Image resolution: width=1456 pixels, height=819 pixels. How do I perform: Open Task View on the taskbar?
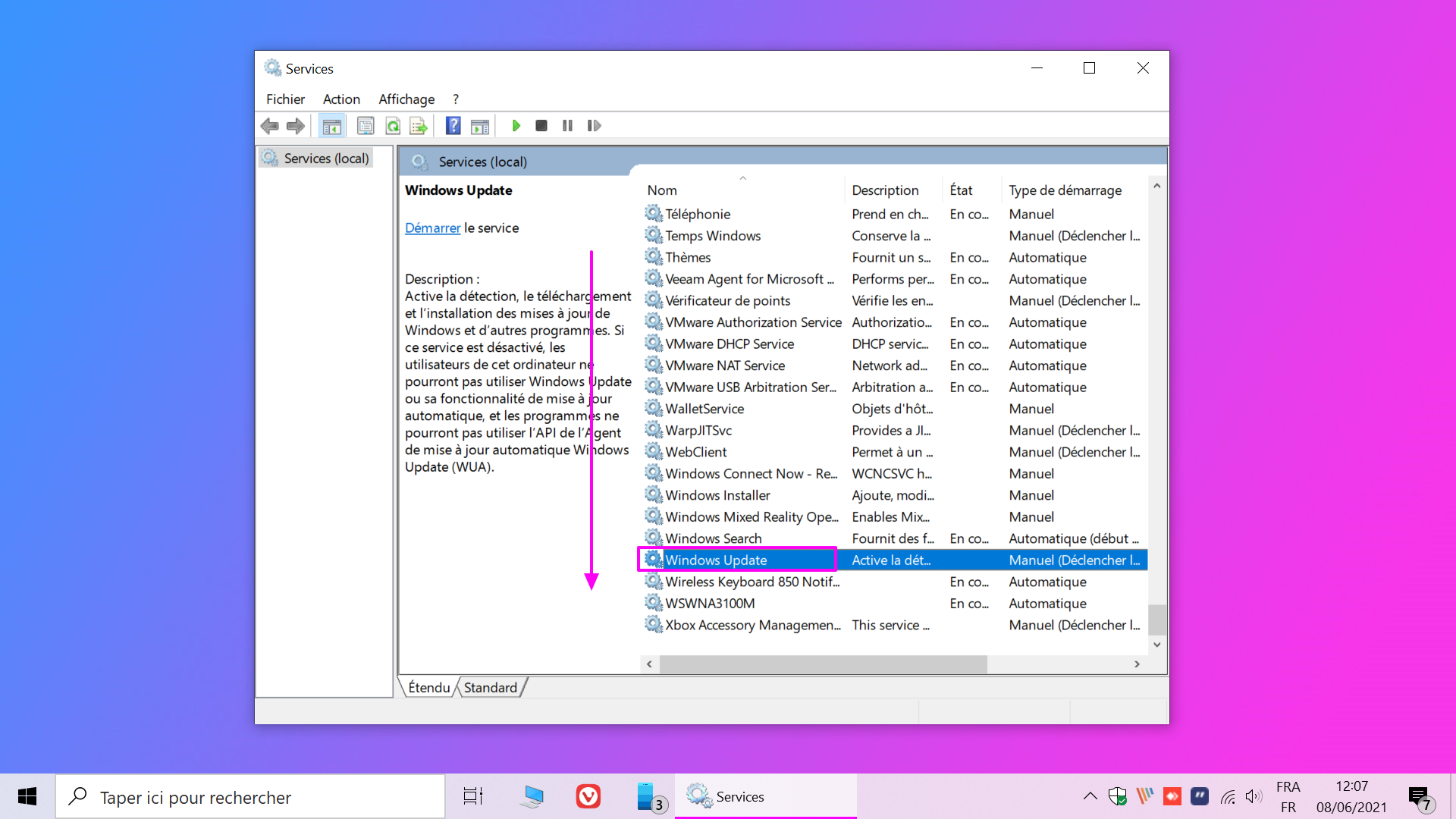(473, 797)
